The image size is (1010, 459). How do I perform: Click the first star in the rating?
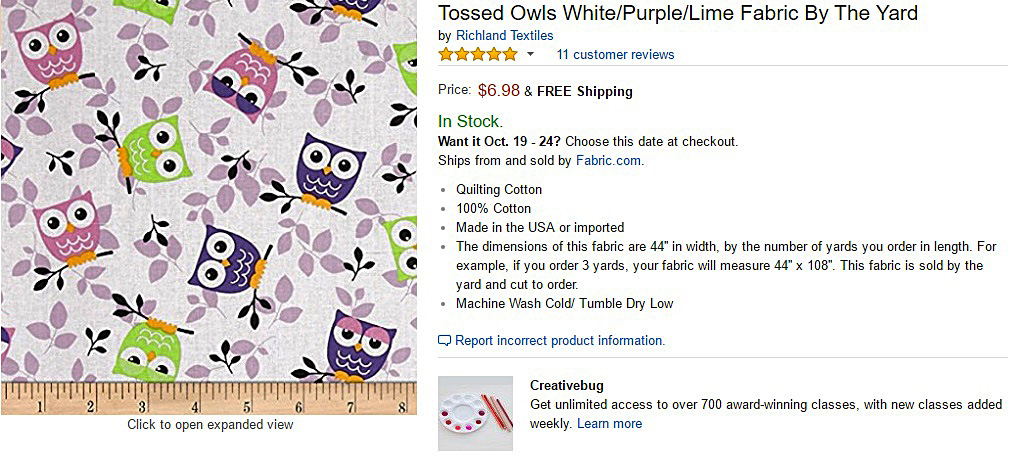pyautogui.click(x=446, y=54)
